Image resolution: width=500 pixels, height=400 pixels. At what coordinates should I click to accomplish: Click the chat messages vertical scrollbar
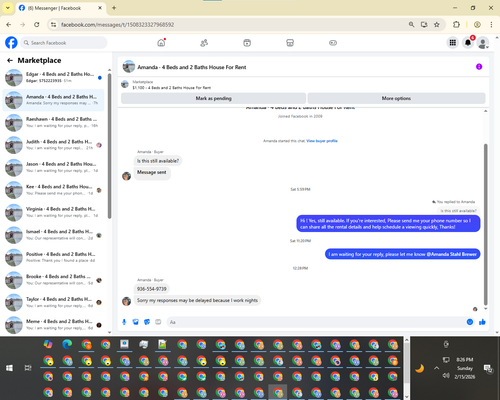coord(486,224)
